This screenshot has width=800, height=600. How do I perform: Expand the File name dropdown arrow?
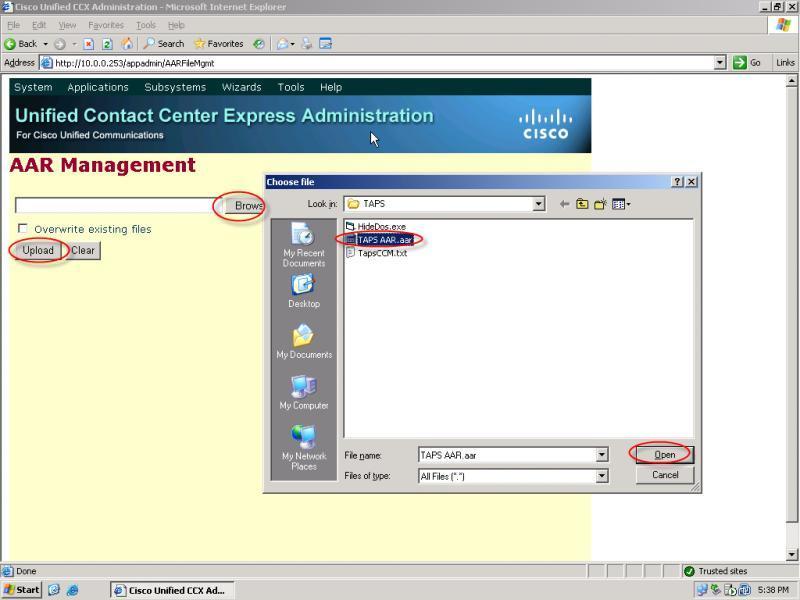602,455
